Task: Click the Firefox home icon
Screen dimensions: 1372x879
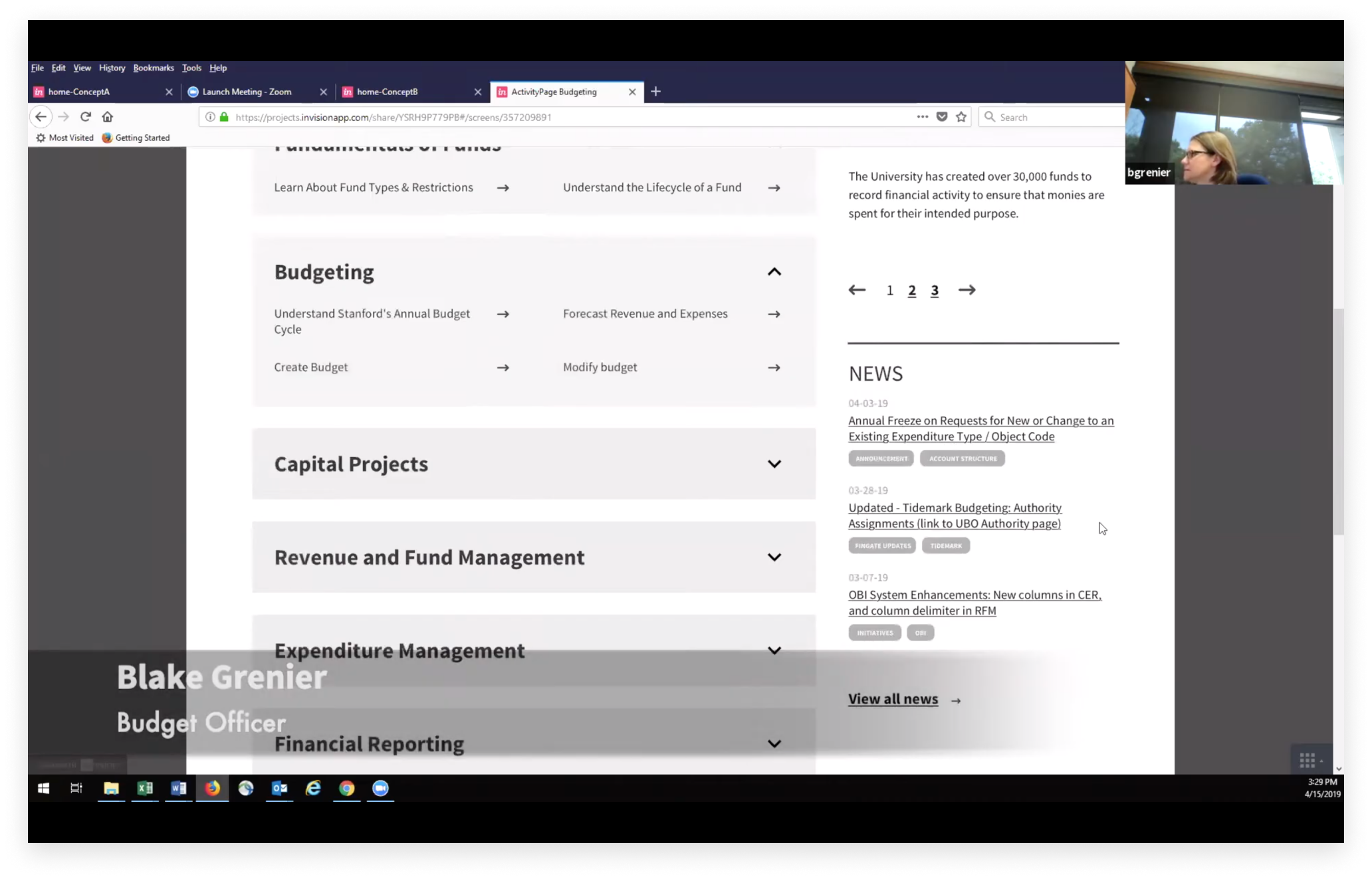Action: click(107, 117)
